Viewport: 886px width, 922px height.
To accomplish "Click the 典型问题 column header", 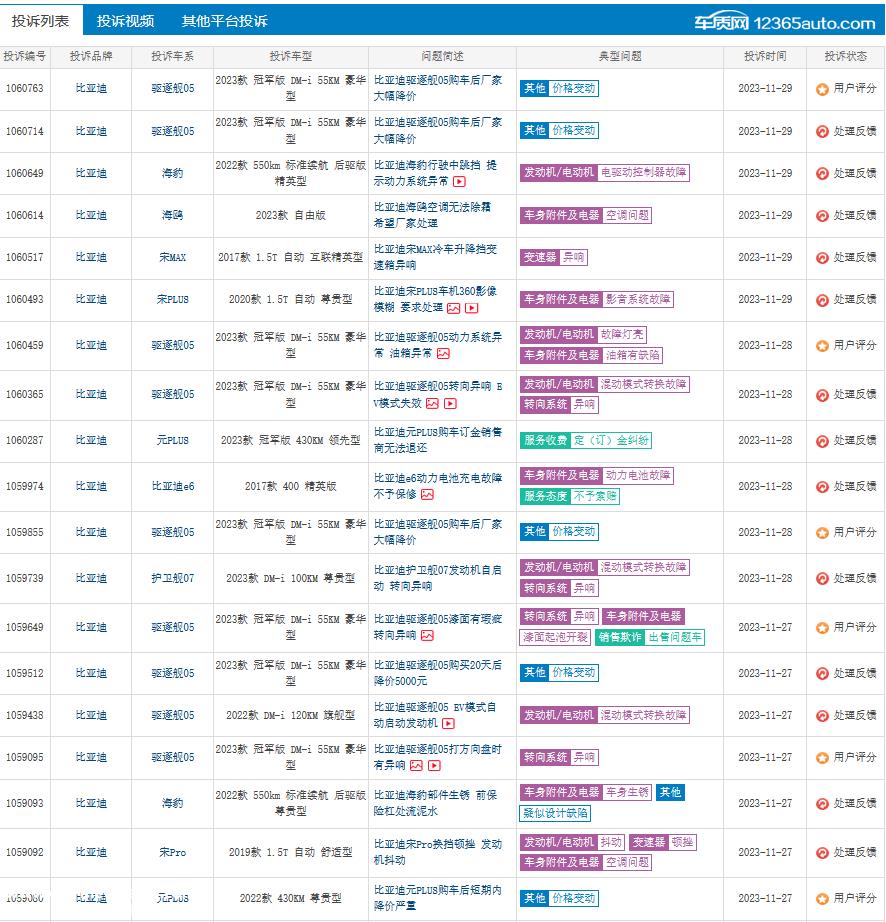I will [620, 56].
